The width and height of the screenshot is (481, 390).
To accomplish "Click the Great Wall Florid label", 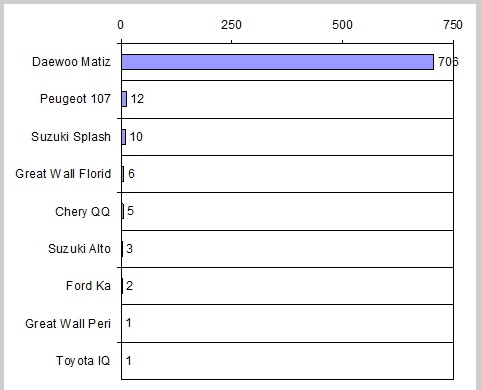I will (63, 174).
